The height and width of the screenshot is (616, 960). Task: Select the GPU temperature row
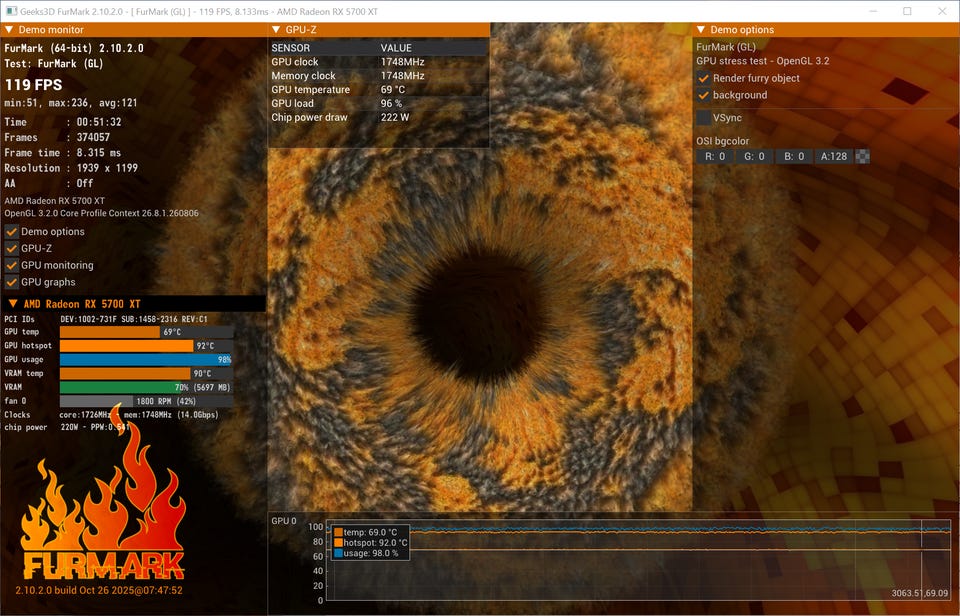click(x=378, y=89)
